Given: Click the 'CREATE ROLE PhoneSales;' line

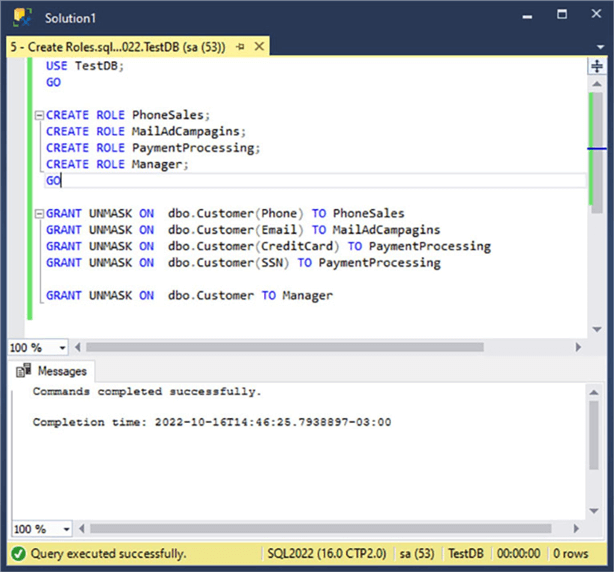Looking at the screenshot, I should pos(128,115).
